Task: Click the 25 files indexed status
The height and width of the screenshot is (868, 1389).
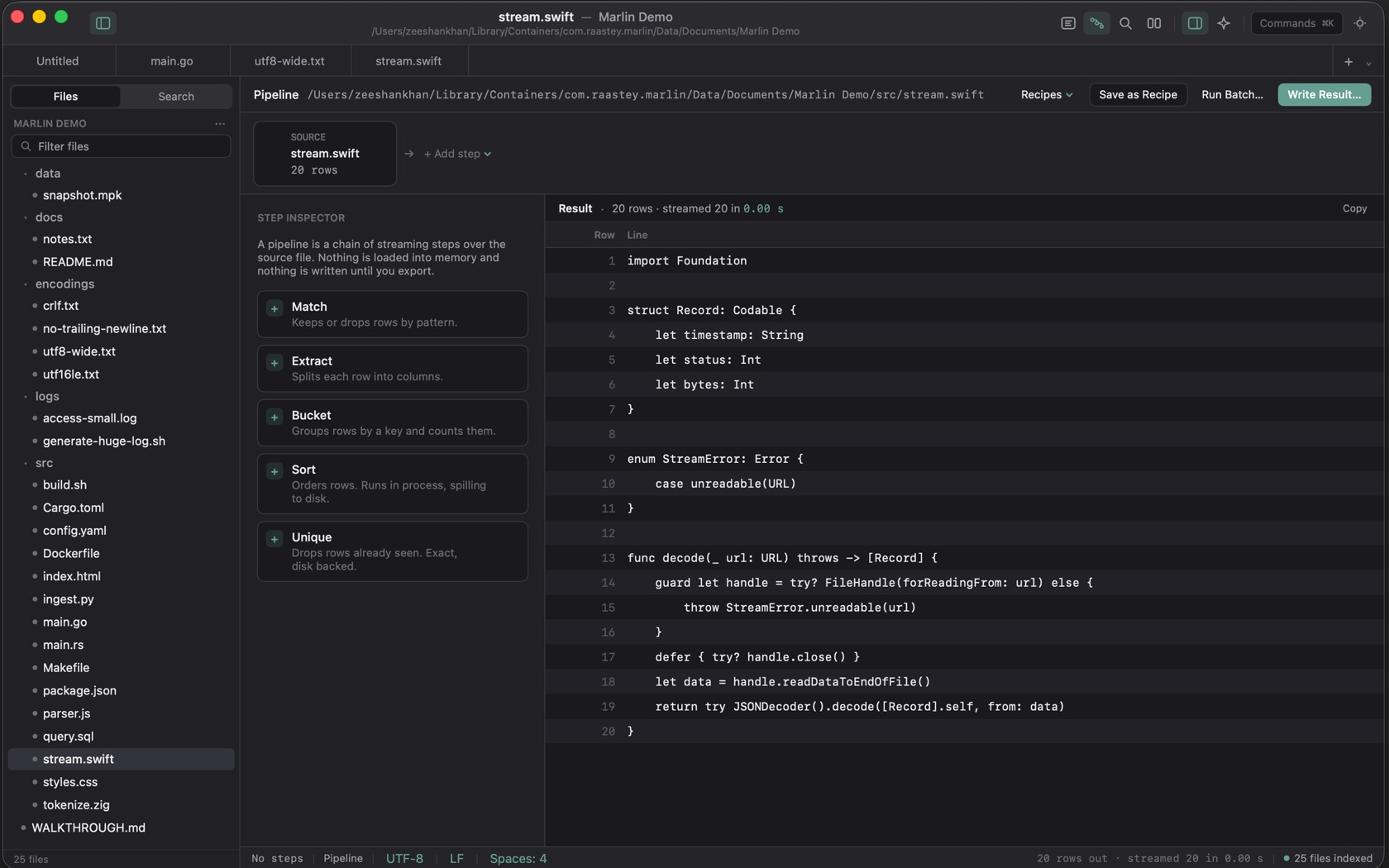Action: pyautogui.click(x=1328, y=858)
